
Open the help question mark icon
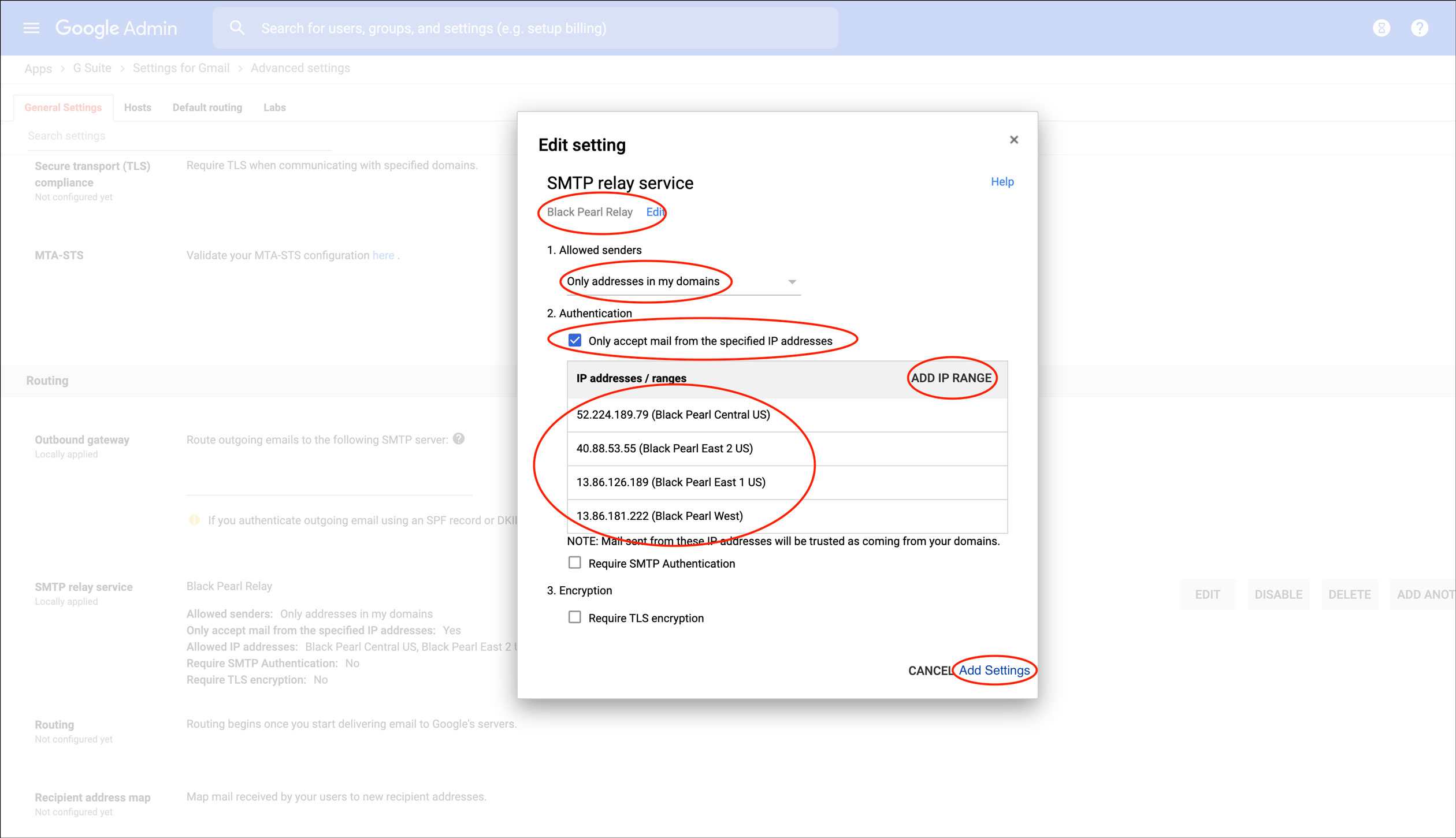tap(1419, 28)
